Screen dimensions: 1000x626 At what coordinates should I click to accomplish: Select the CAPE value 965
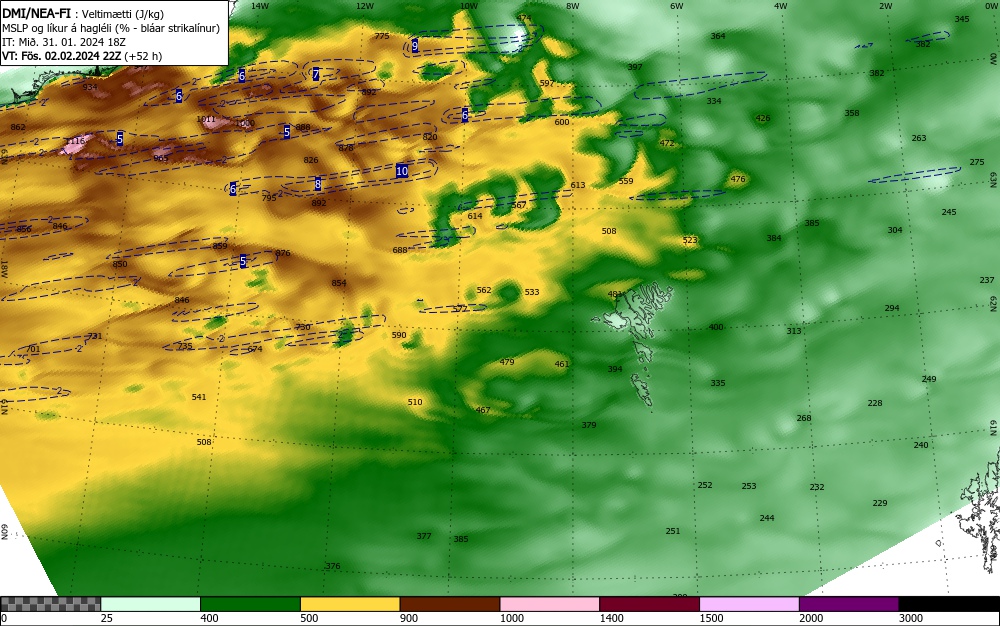161,158
